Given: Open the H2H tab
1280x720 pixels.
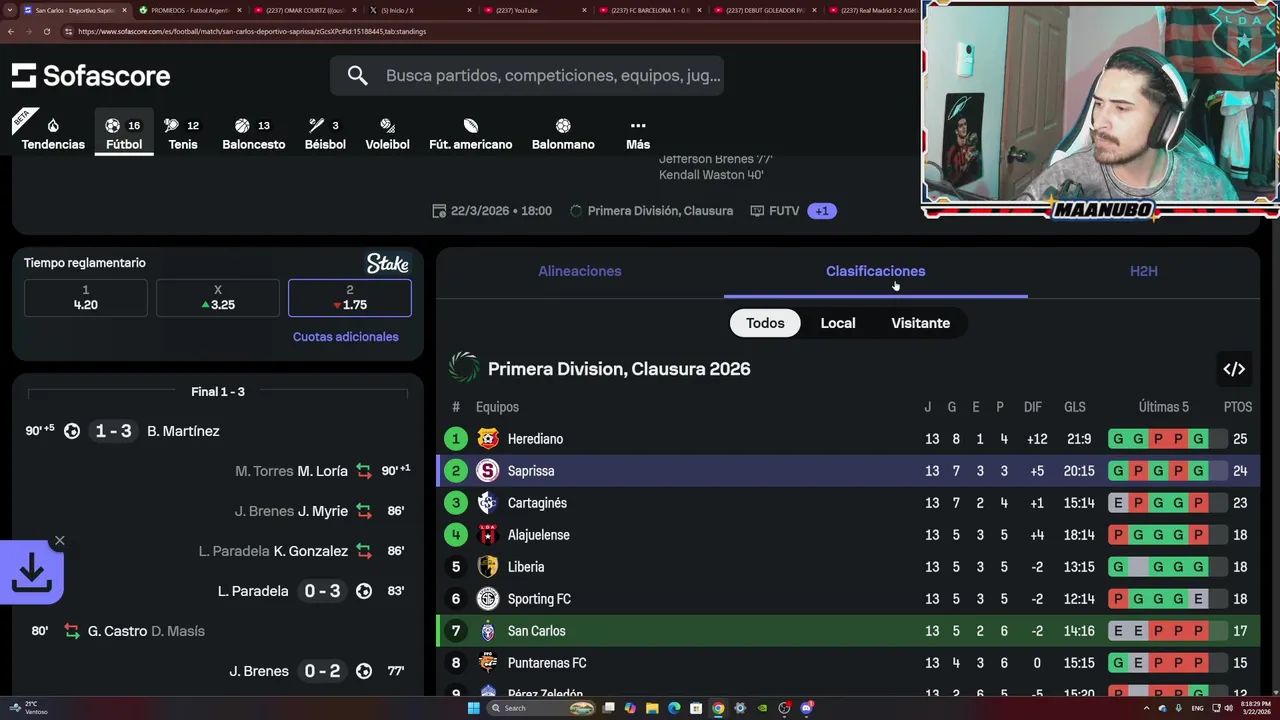Looking at the screenshot, I should (1144, 271).
